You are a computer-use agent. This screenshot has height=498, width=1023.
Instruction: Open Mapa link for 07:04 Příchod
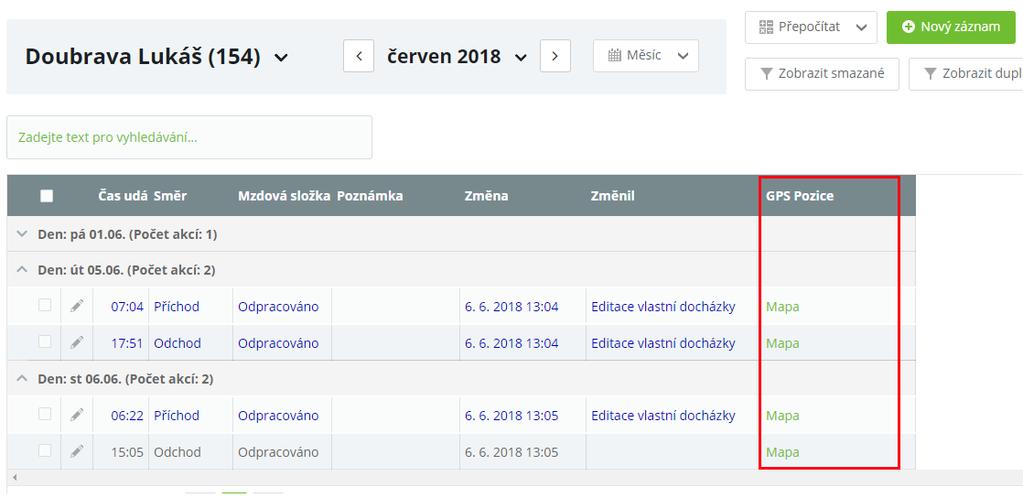[x=782, y=306]
